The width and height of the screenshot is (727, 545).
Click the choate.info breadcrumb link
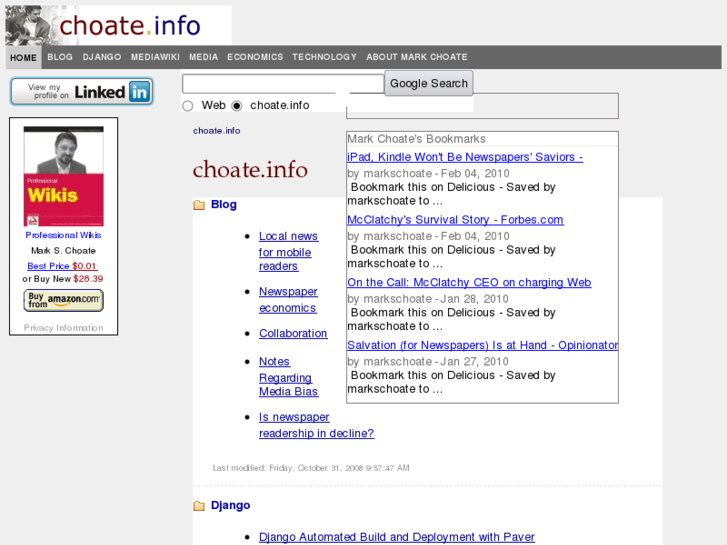coord(217,131)
